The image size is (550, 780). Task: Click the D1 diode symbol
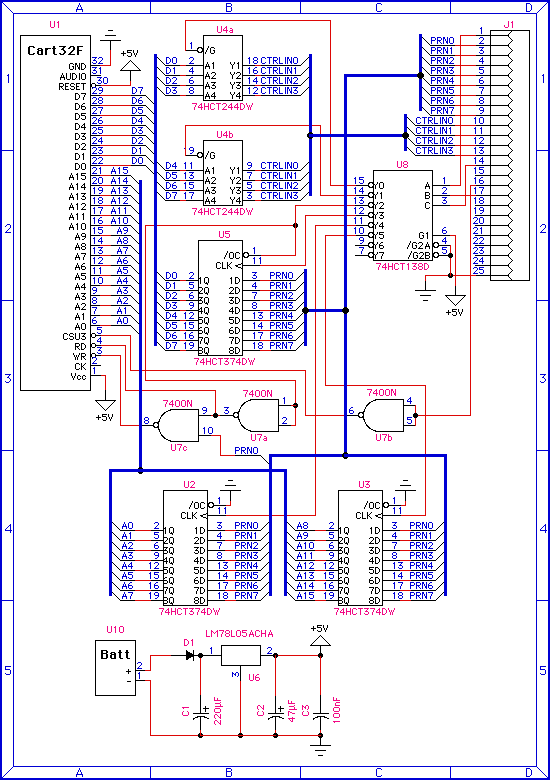(x=189, y=656)
